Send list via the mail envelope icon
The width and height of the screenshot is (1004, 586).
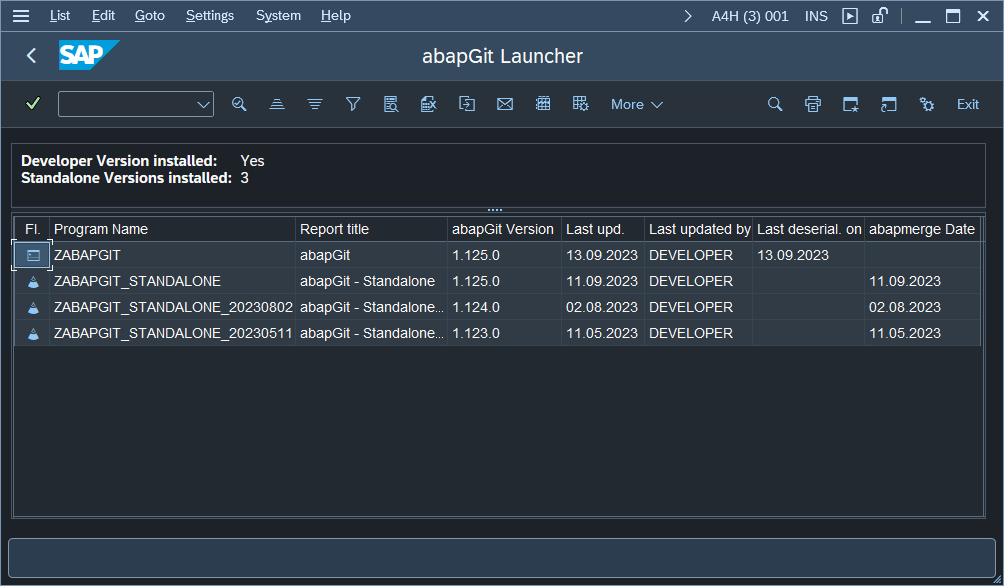[x=505, y=104]
